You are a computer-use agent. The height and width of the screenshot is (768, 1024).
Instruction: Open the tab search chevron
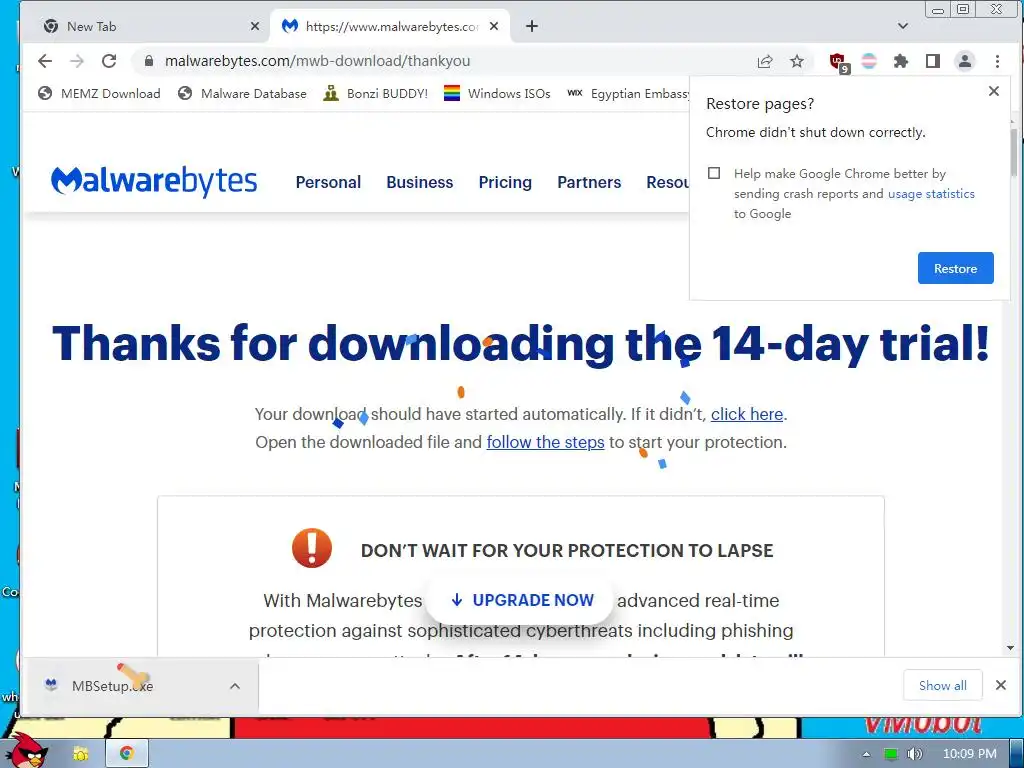click(903, 26)
